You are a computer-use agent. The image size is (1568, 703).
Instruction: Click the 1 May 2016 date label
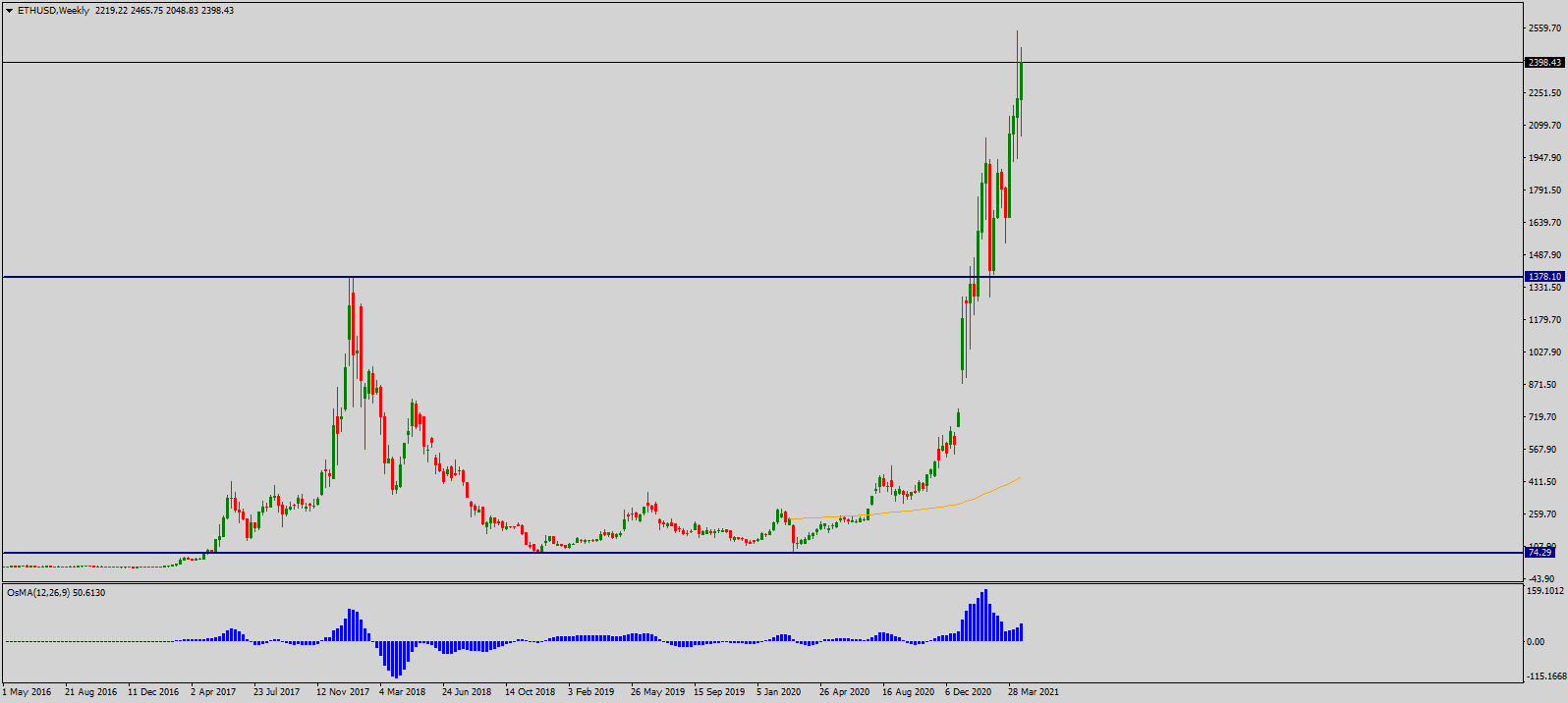point(27,692)
